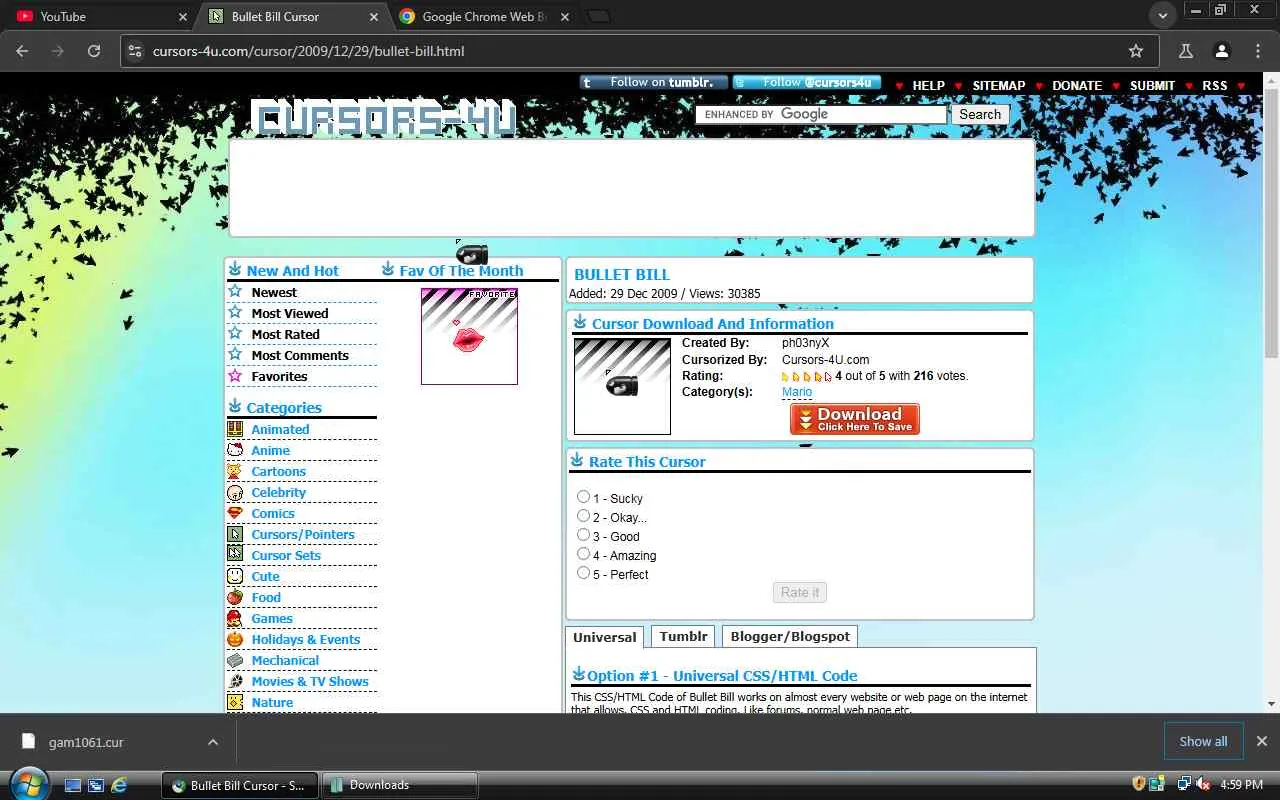This screenshot has width=1280, height=800.
Task: Open the Fav Of The Month lips thumbnail
Action: point(469,336)
